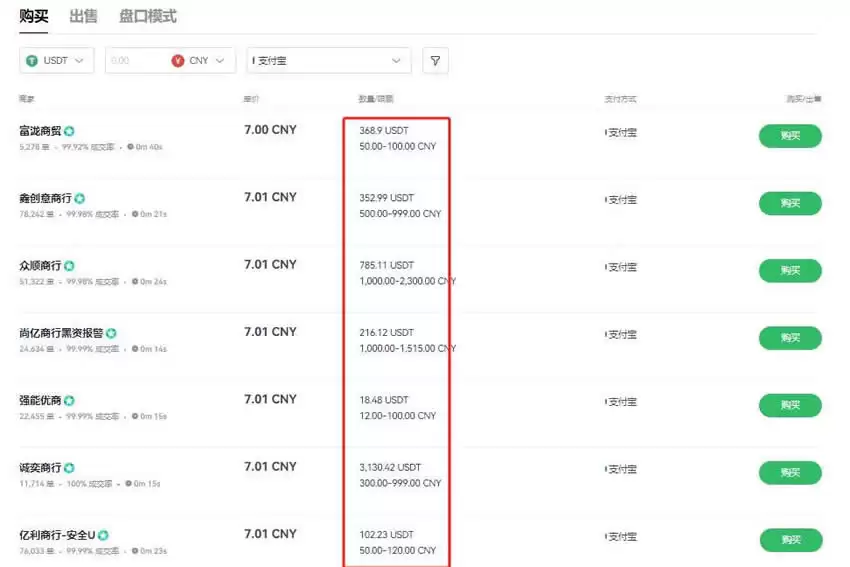Click the filter funnel icon
This screenshot has height=567, width=850.
click(435, 61)
